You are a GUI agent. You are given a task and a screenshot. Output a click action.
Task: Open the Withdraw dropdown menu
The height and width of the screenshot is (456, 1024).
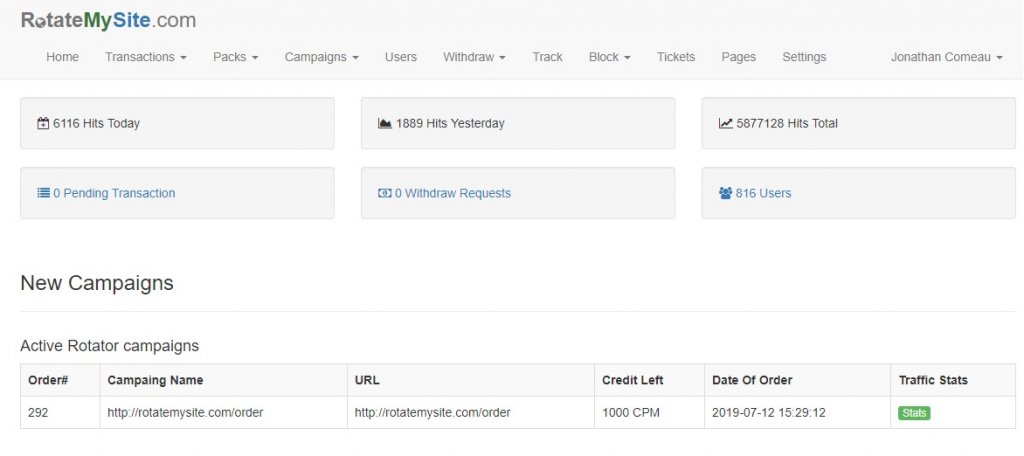[474, 57]
